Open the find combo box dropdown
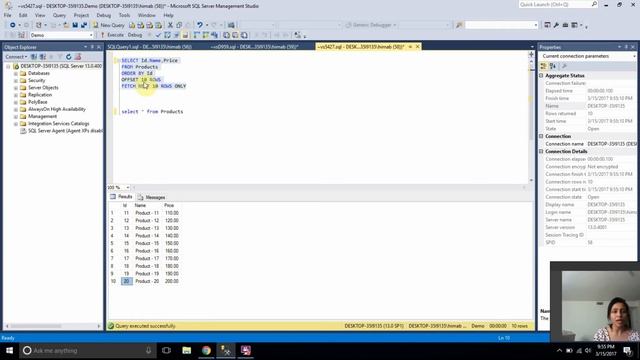640x360 pixels. pyautogui.click(x=536, y=25)
